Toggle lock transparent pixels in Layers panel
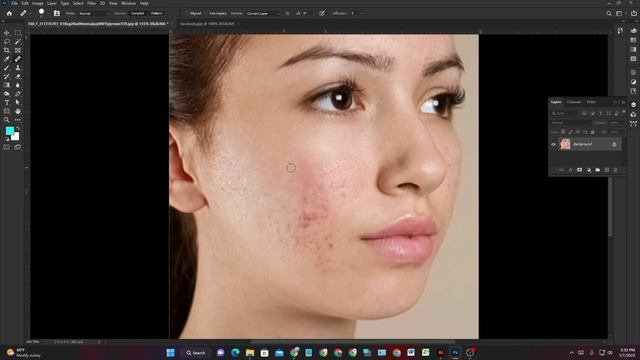This screenshot has width=640, height=360. 563,132
